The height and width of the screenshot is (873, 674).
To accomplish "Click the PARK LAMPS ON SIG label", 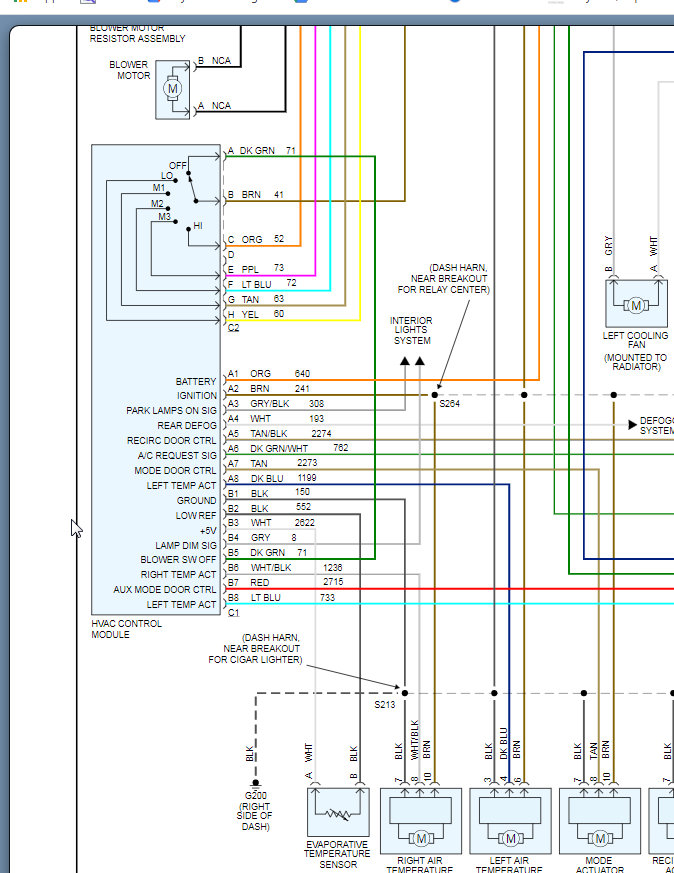I will pos(171,410).
